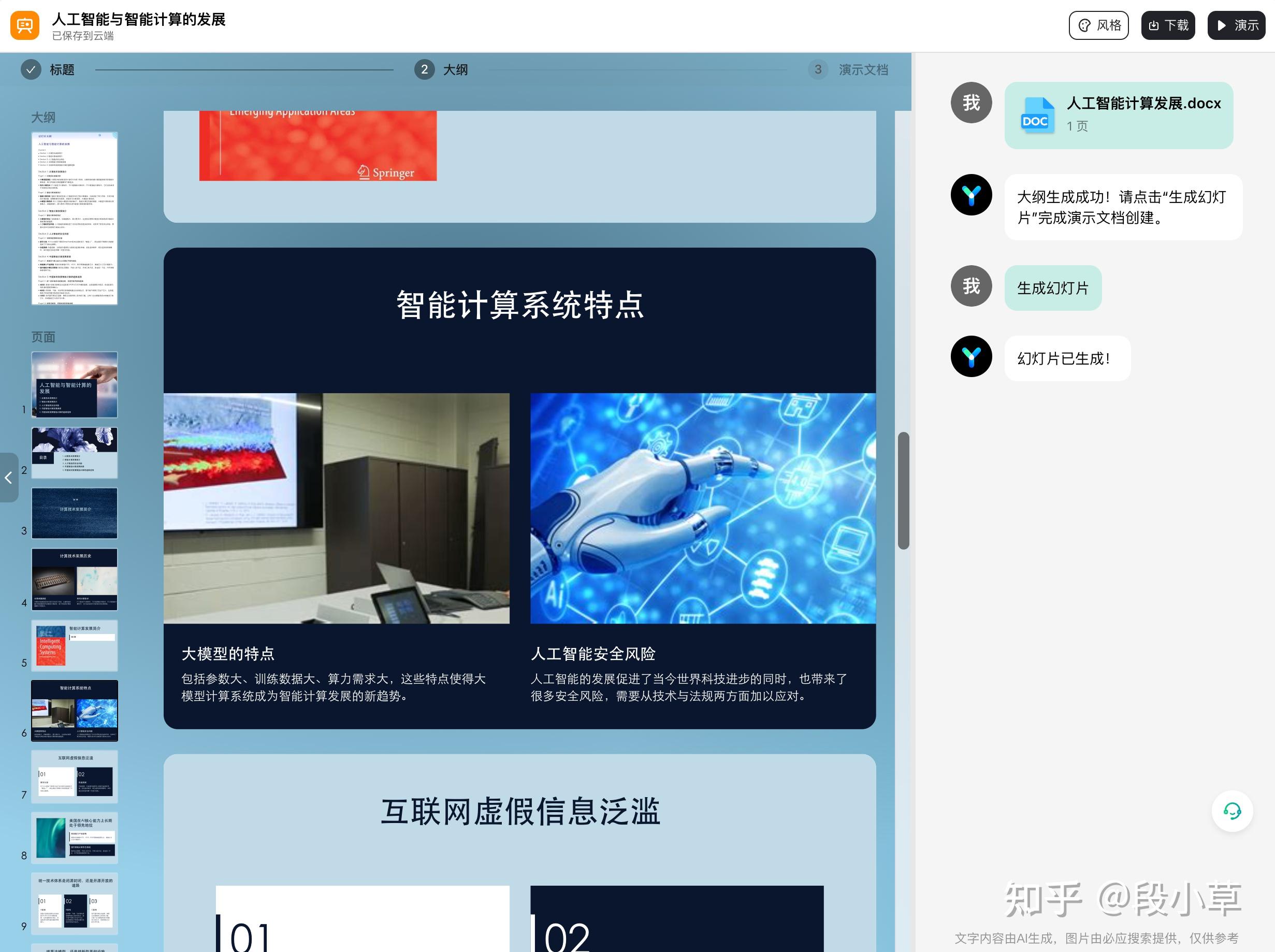Click the customer support headset icon
The image size is (1275, 952).
point(1232,812)
